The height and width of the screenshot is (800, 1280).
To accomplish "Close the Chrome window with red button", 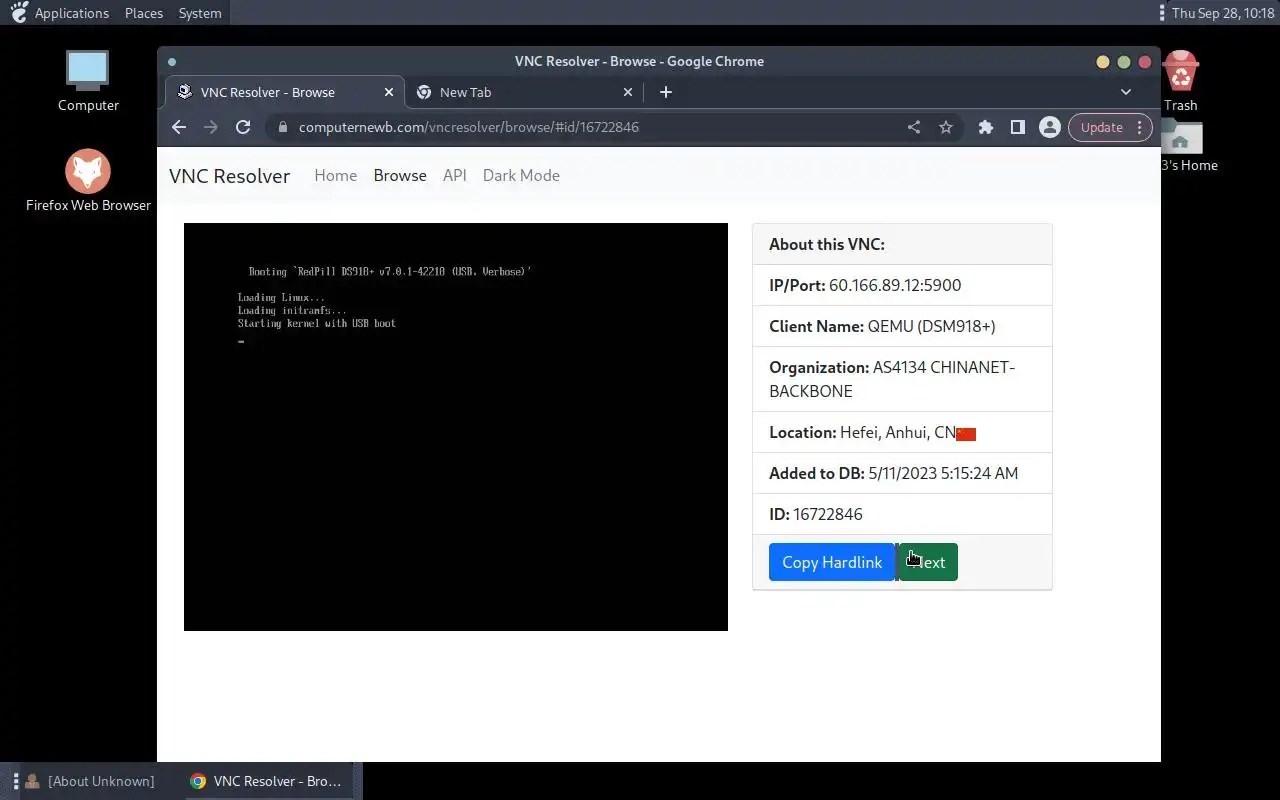I will 1145,62.
